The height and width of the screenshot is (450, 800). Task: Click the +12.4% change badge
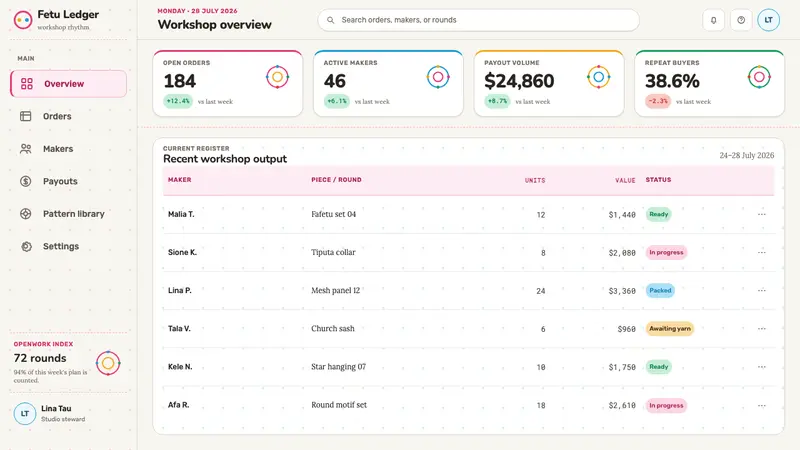click(178, 101)
